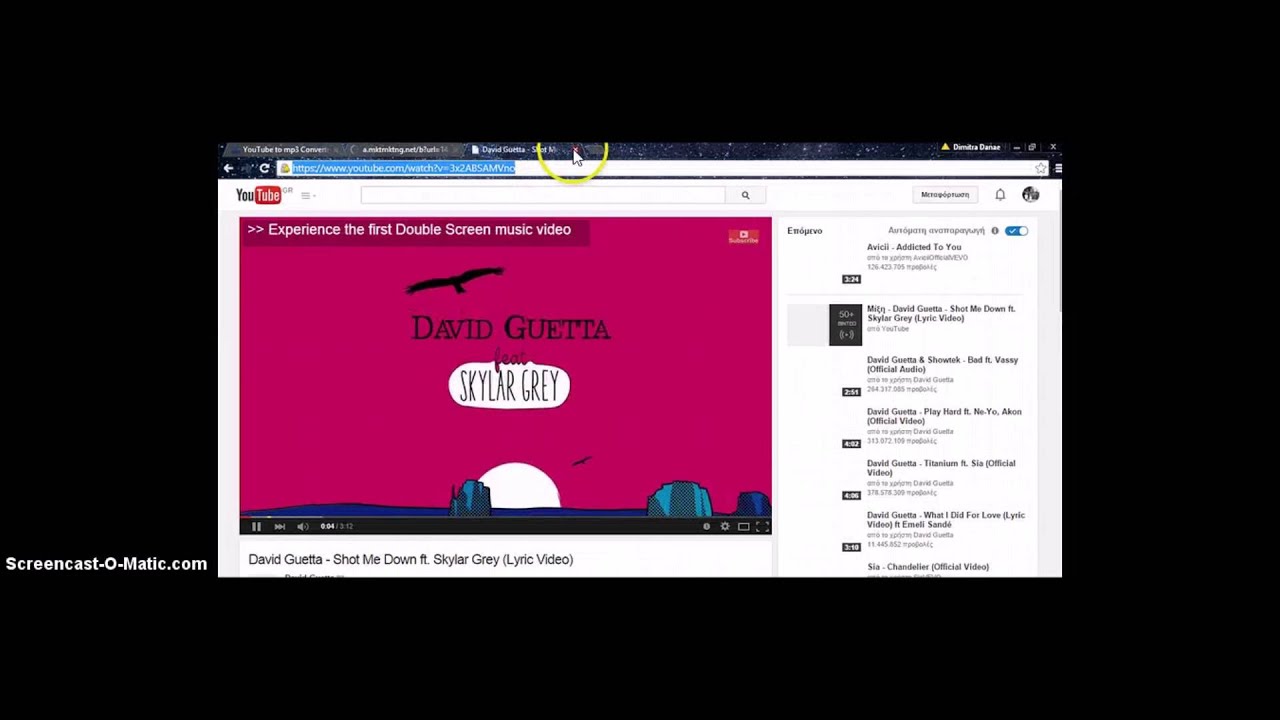1280x720 pixels.
Task: Click the YouTube logo
Action: pos(258,195)
